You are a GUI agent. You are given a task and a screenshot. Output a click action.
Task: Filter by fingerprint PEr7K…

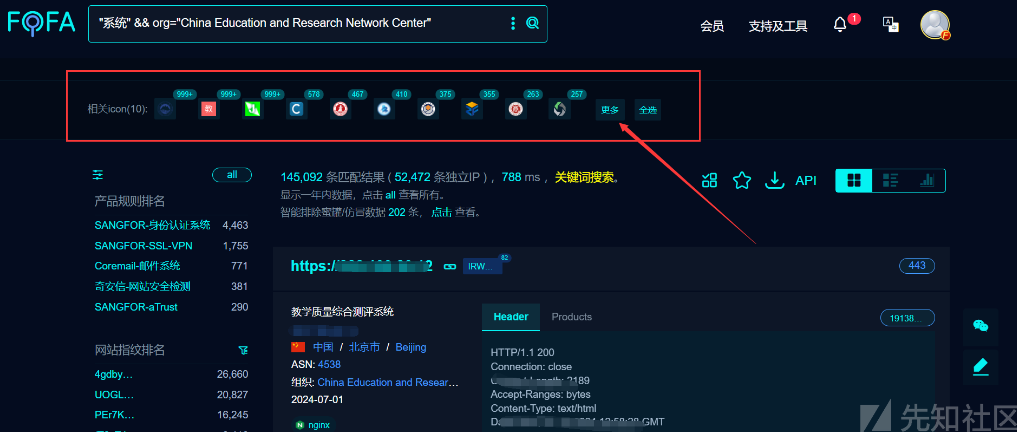point(114,414)
